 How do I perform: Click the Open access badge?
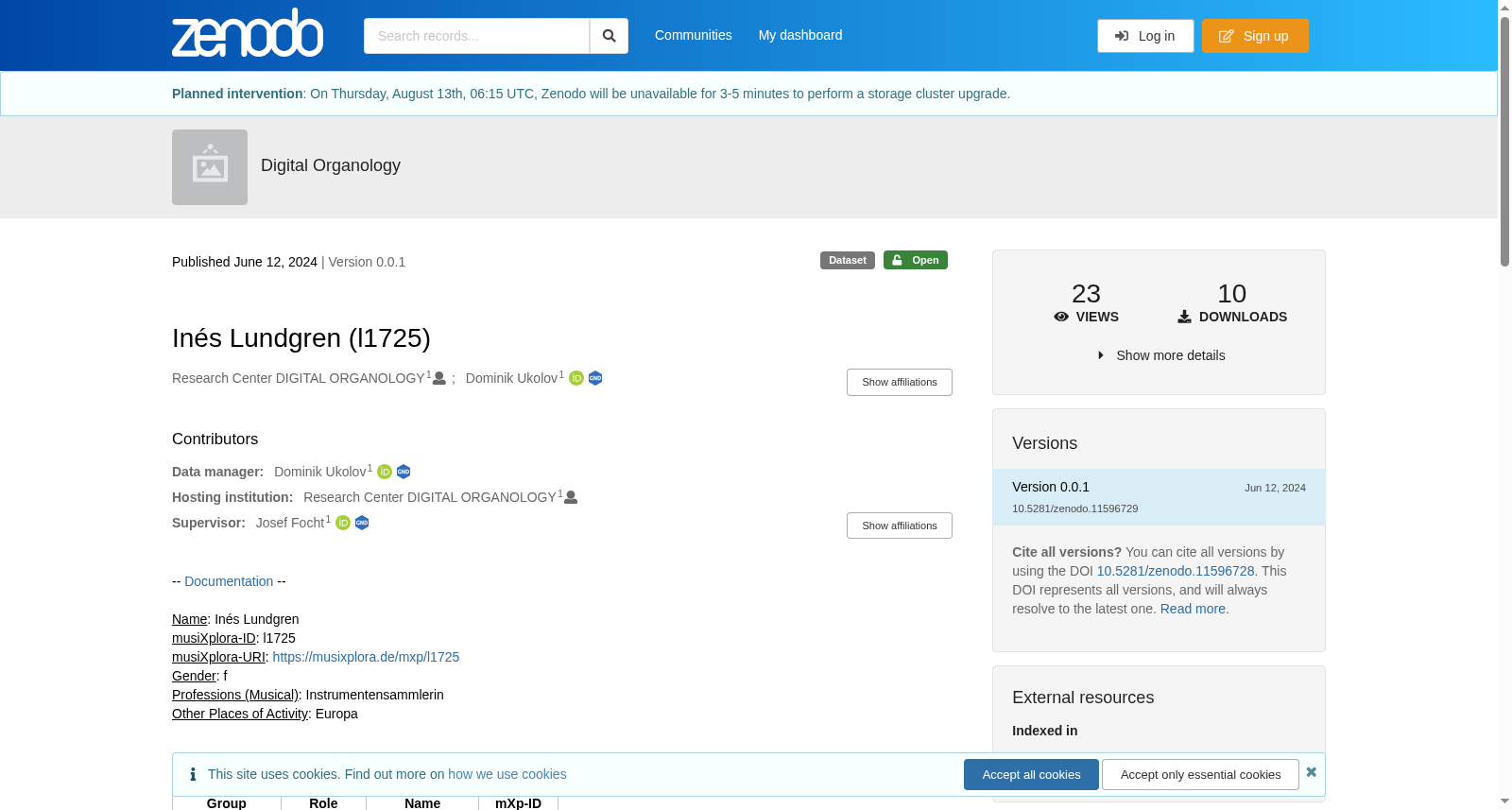coord(916,260)
